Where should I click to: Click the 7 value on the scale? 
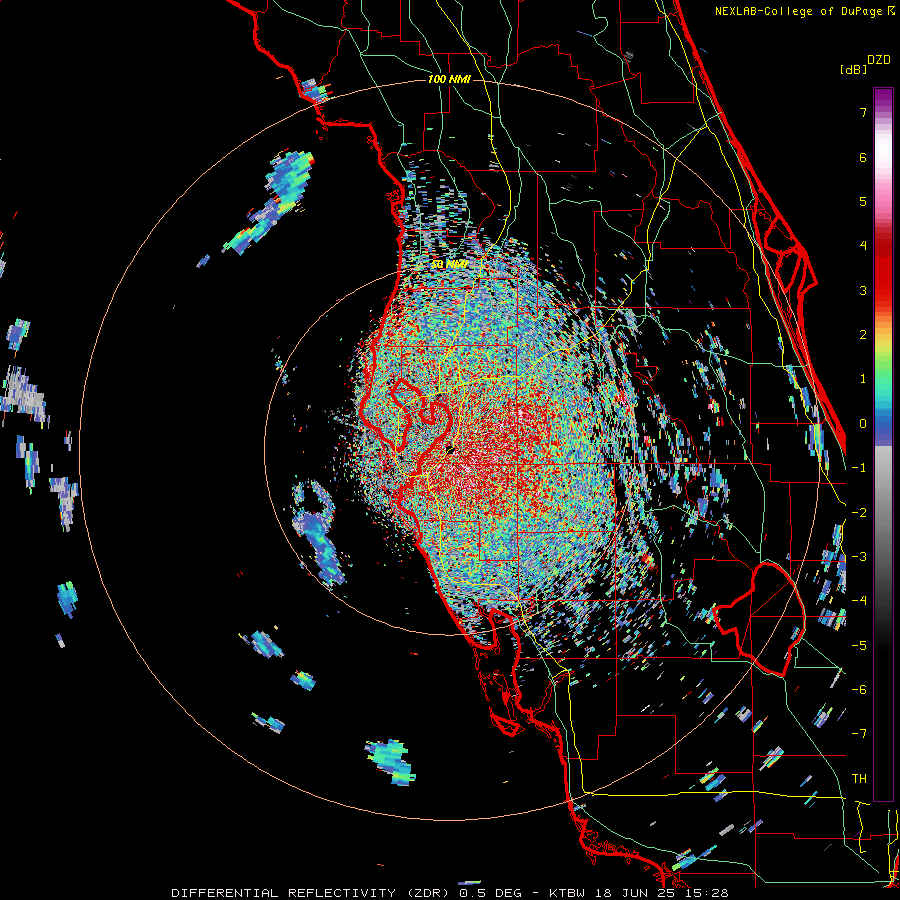[863, 112]
